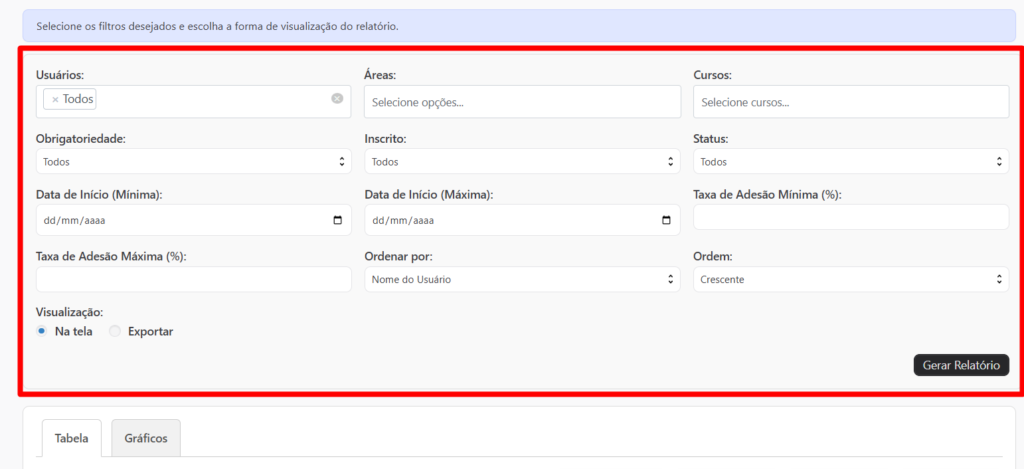Open calendar picker for Data de Início (Máxima)

667,220
